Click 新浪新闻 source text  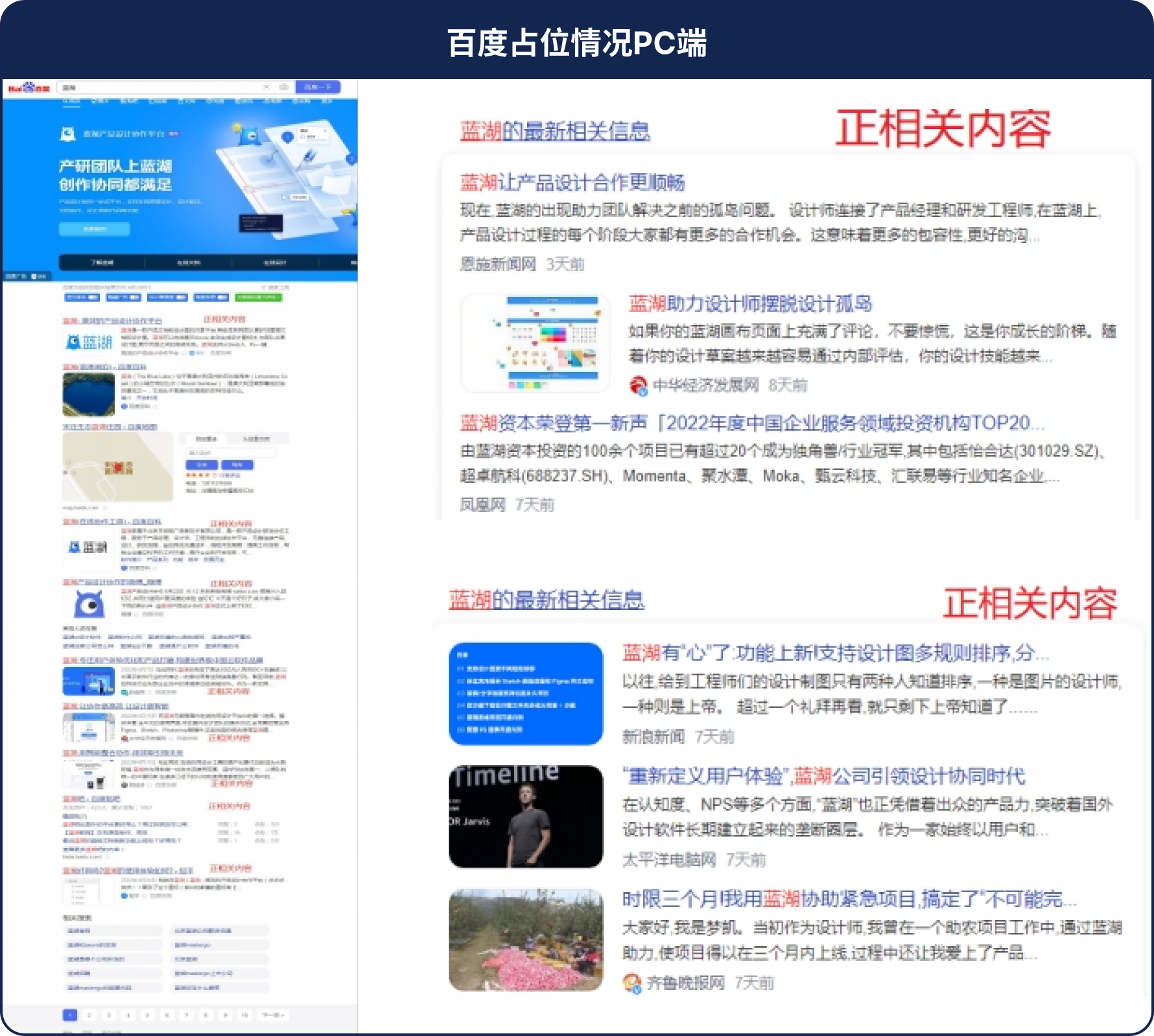(x=654, y=737)
